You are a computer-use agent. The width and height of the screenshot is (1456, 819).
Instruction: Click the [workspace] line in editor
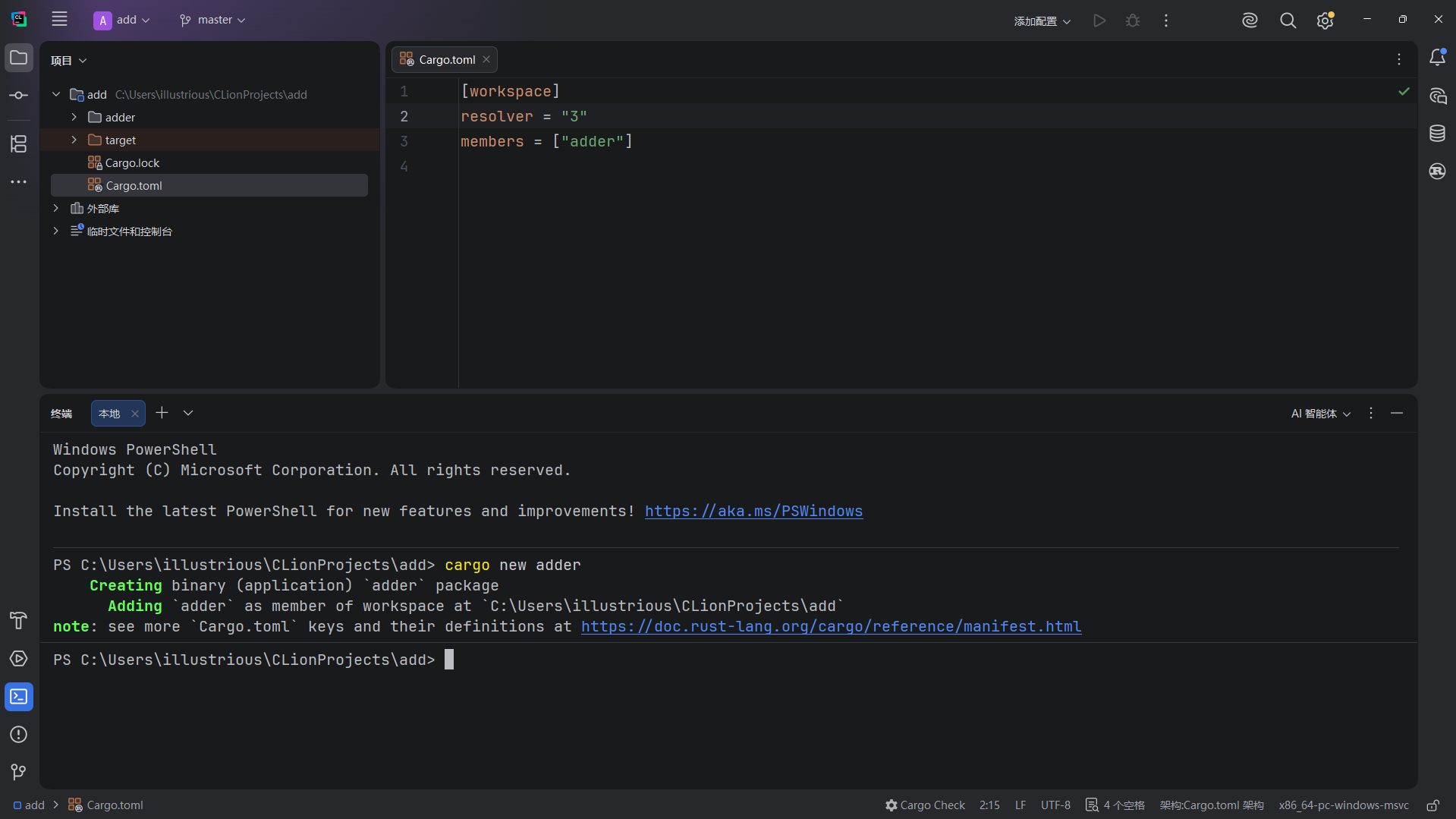pyautogui.click(x=510, y=92)
